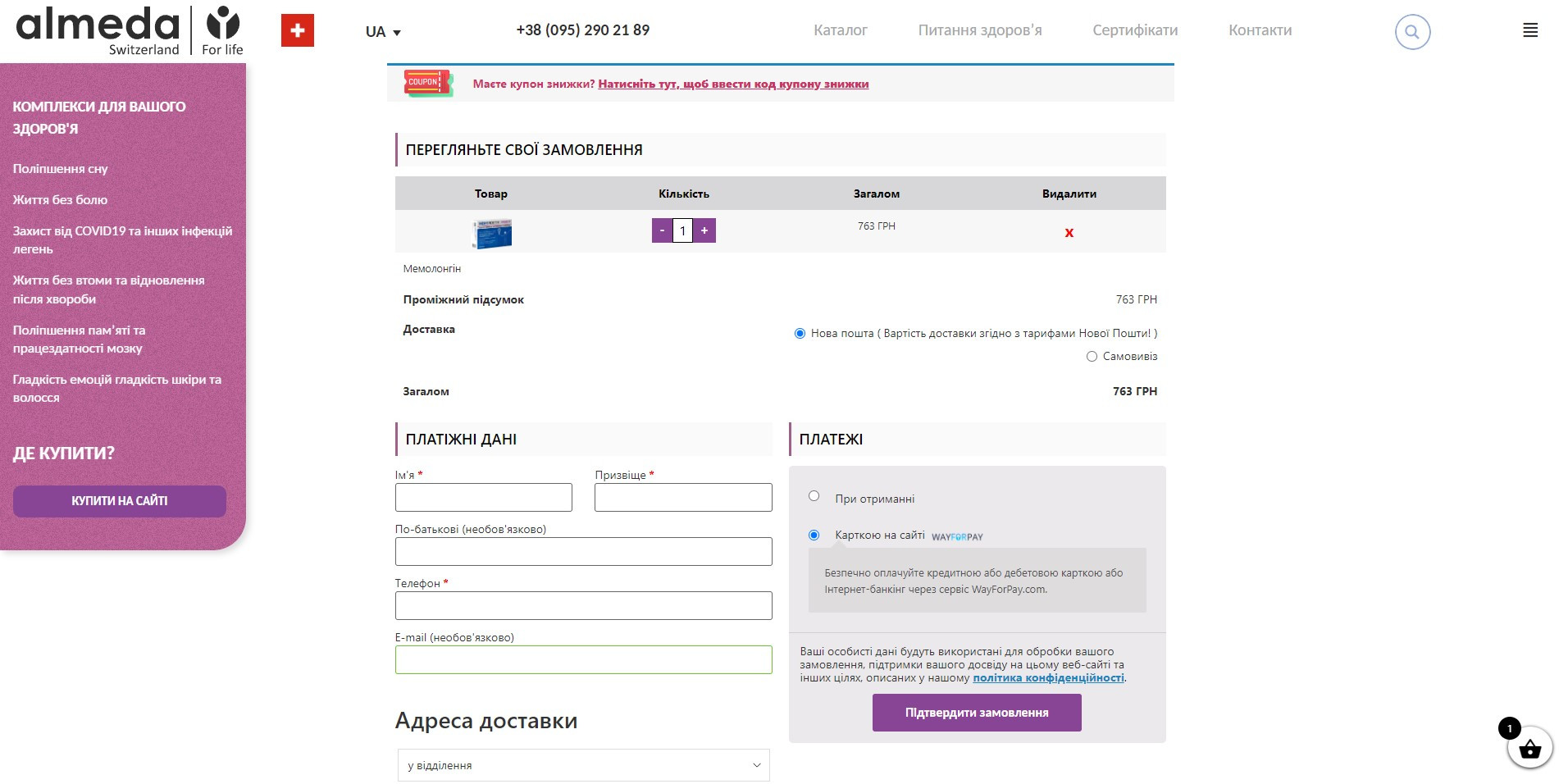The image size is (1559, 784).
Task: Click the Мемолонгін product thumbnail
Action: (x=491, y=234)
